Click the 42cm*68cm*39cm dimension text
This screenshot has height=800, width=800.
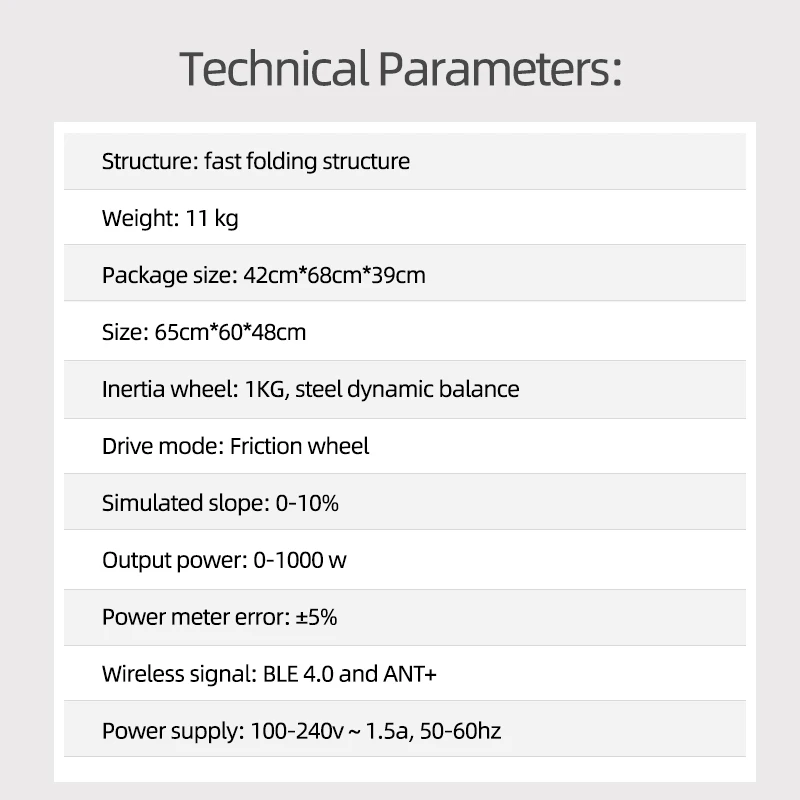point(334,275)
